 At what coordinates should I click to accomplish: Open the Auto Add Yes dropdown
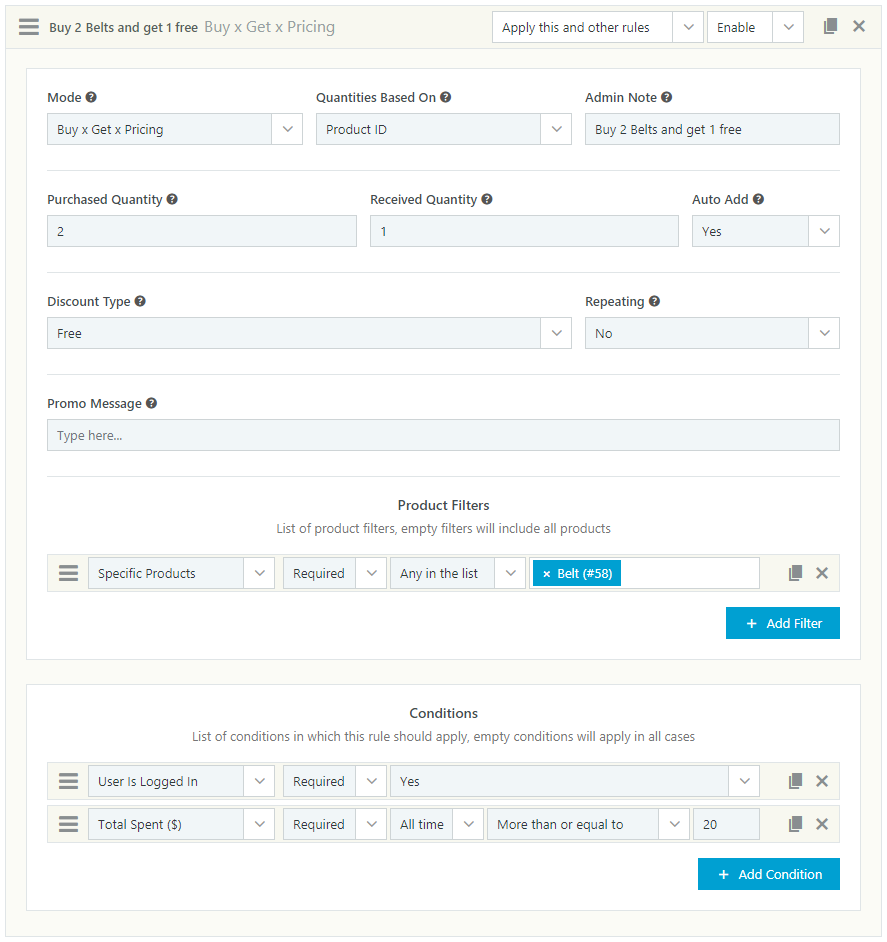(x=765, y=231)
